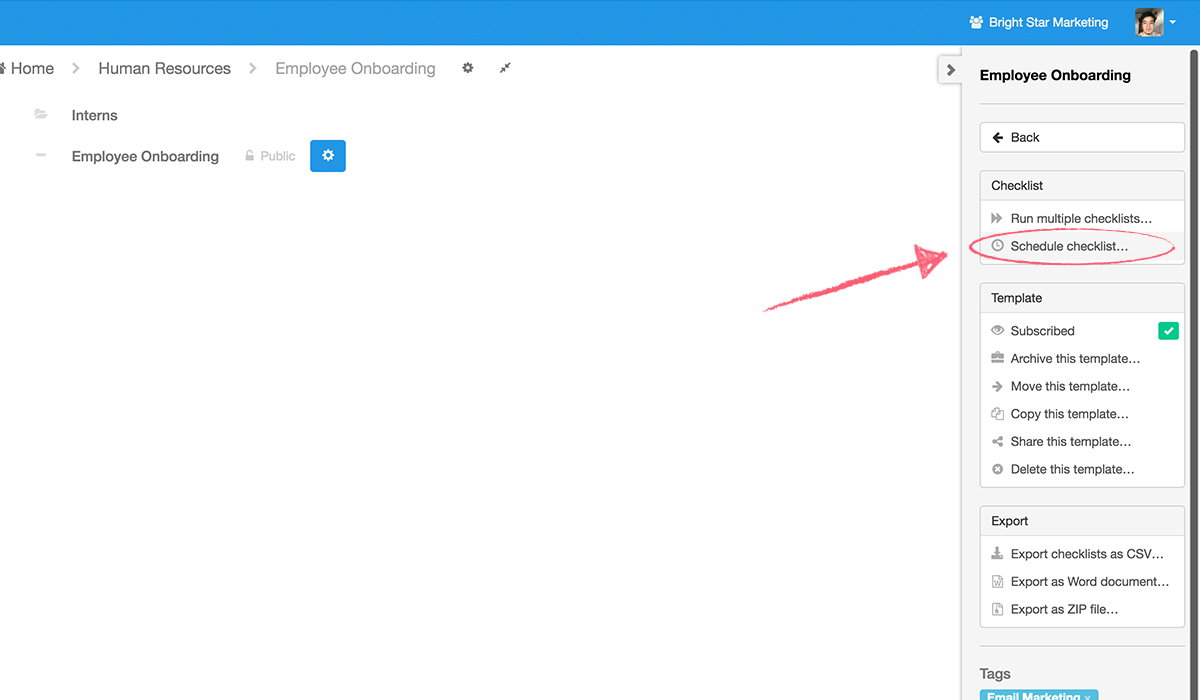Open the Employee Onboarding template in the list
This screenshot has width=1200, height=700.
[x=145, y=156]
